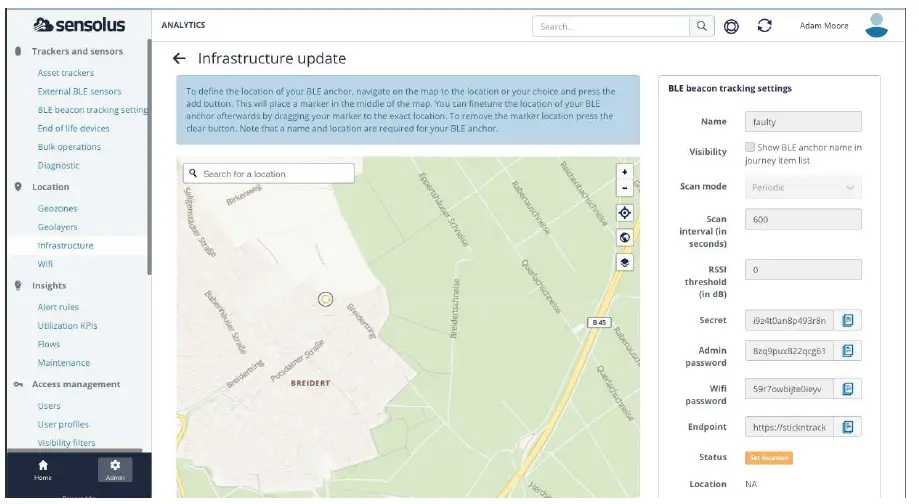919x504 pixels.
Task: Click the search magnifier button in top bar
Action: pos(702,26)
